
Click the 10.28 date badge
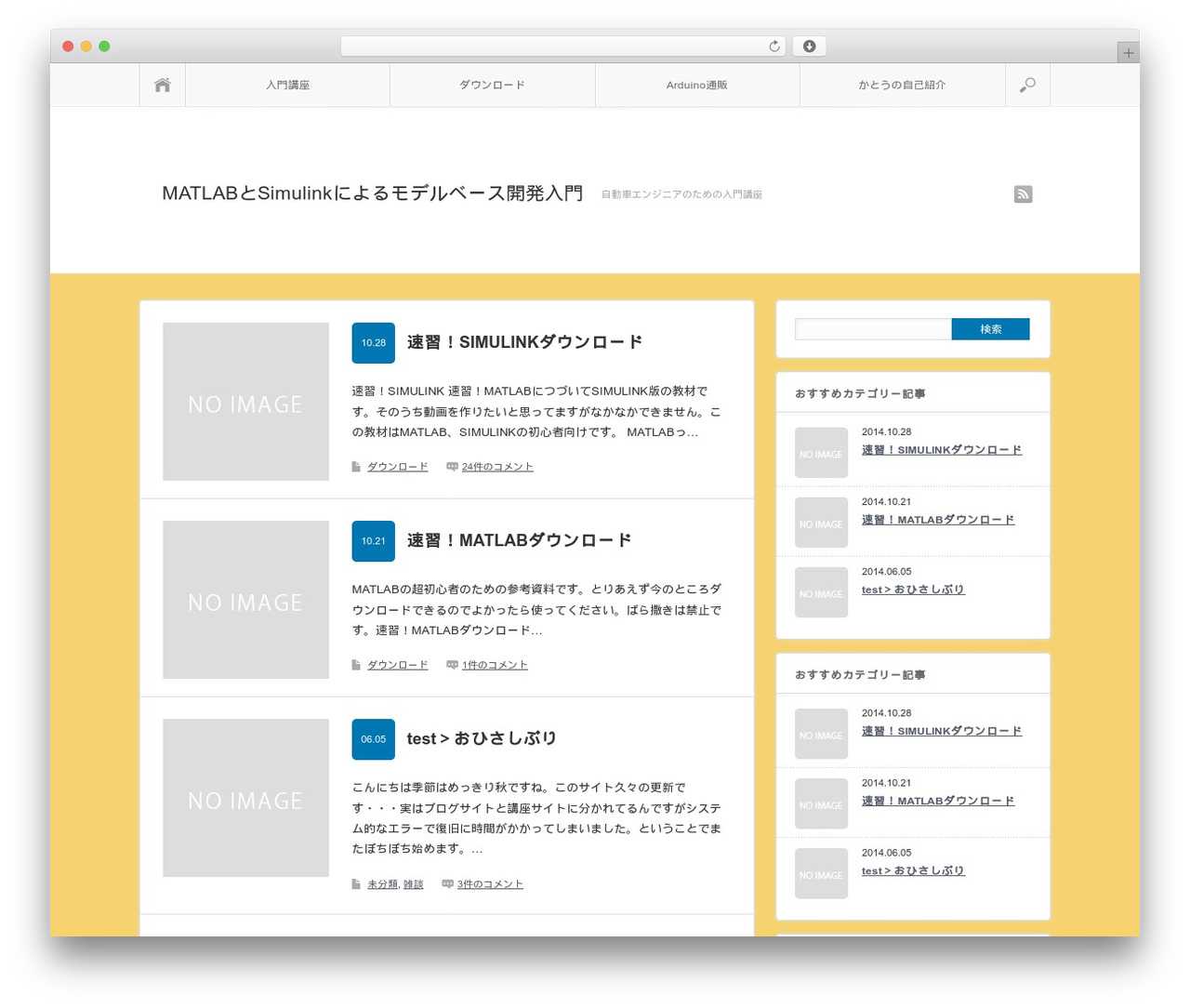(373, 343)
